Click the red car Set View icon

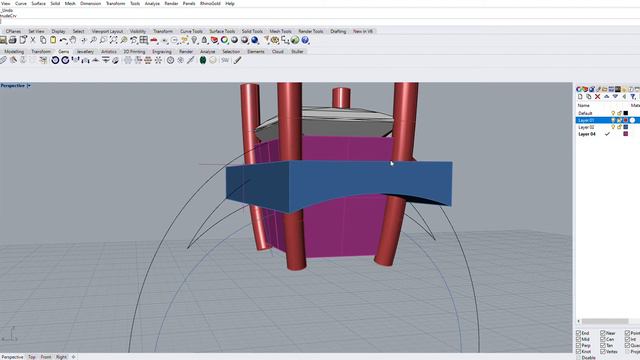pos(154,40)
